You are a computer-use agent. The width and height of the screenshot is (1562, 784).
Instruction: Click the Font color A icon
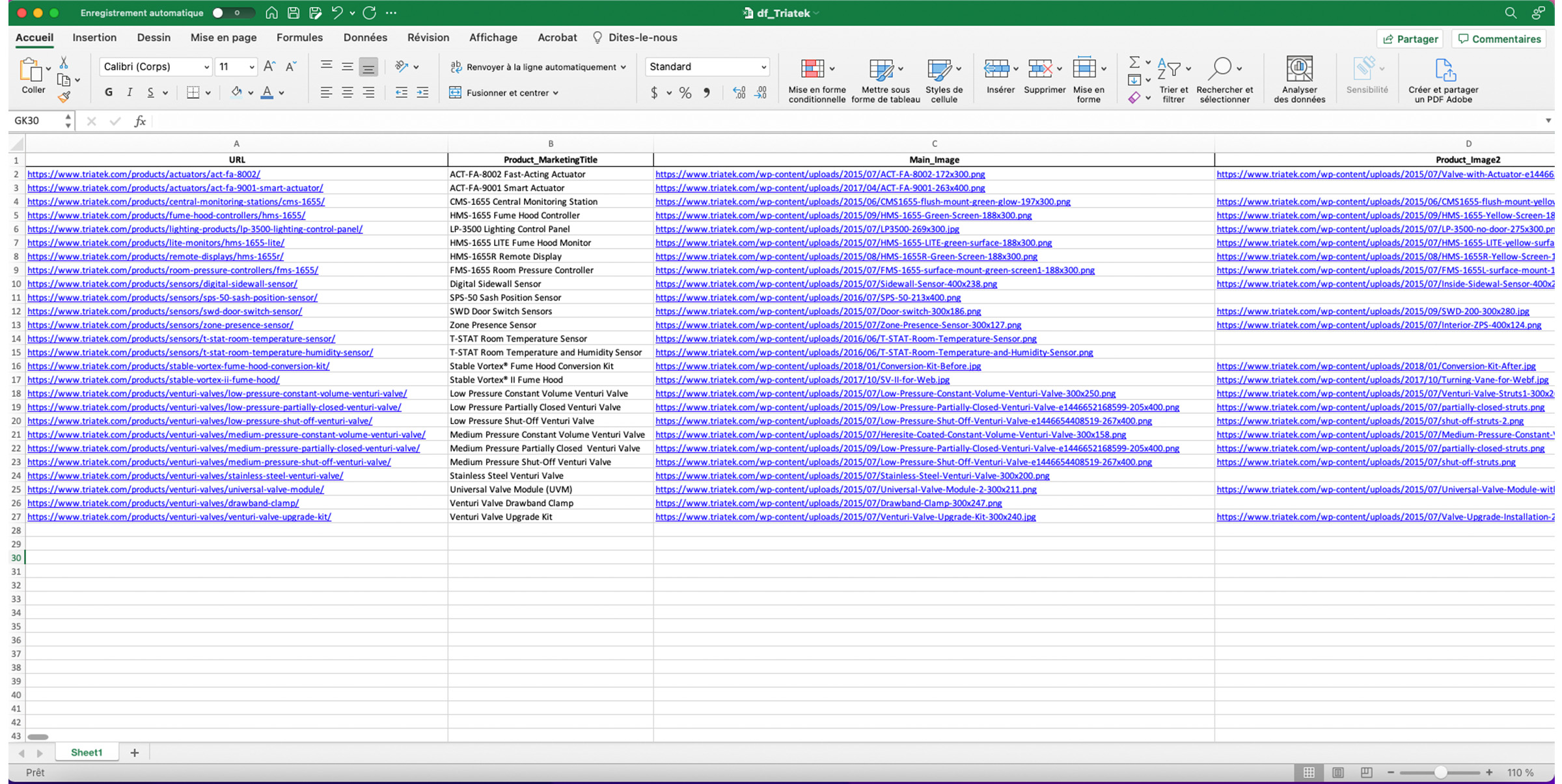267,92
